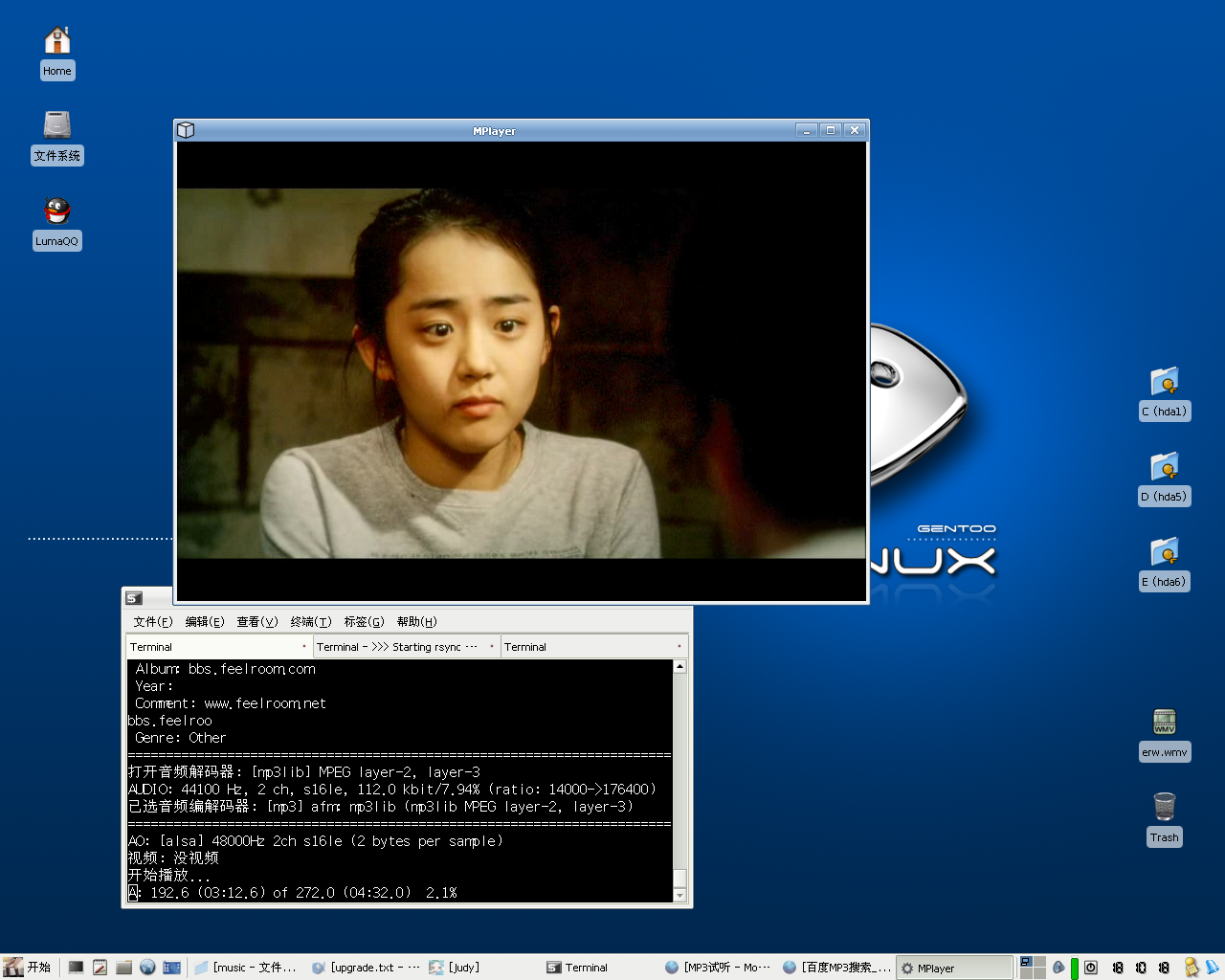Click the last digit clock tray applet

tap(1164, 968)
